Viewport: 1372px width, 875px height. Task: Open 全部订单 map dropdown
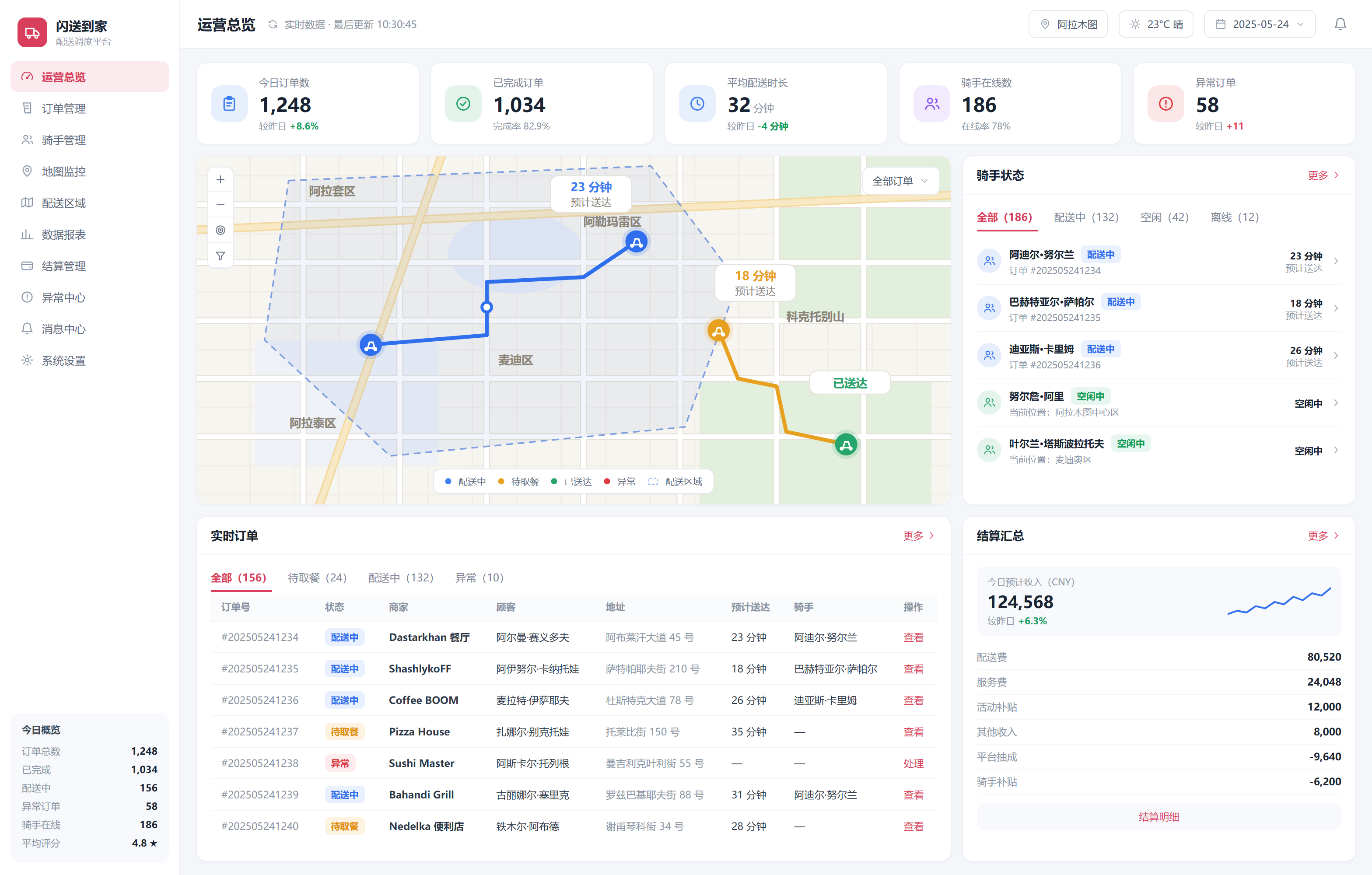tap(900, 181)
